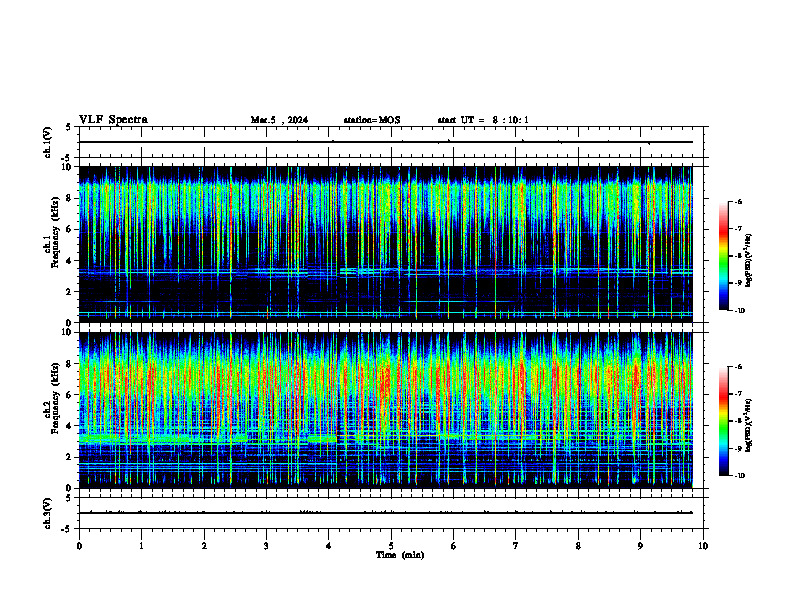Select the date label "Mar.5 , 2024"
Screen dimensions: 792x612
point(279,120)
